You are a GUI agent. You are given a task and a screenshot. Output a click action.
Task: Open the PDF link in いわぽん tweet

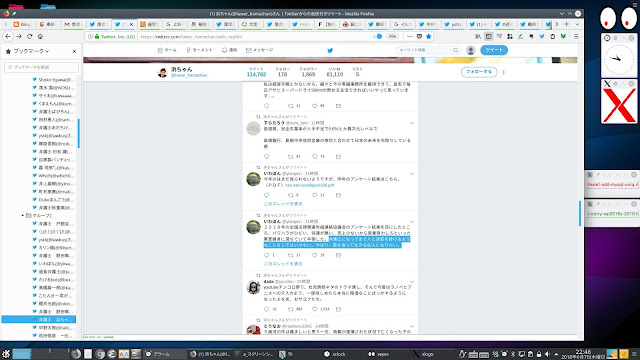309,185
